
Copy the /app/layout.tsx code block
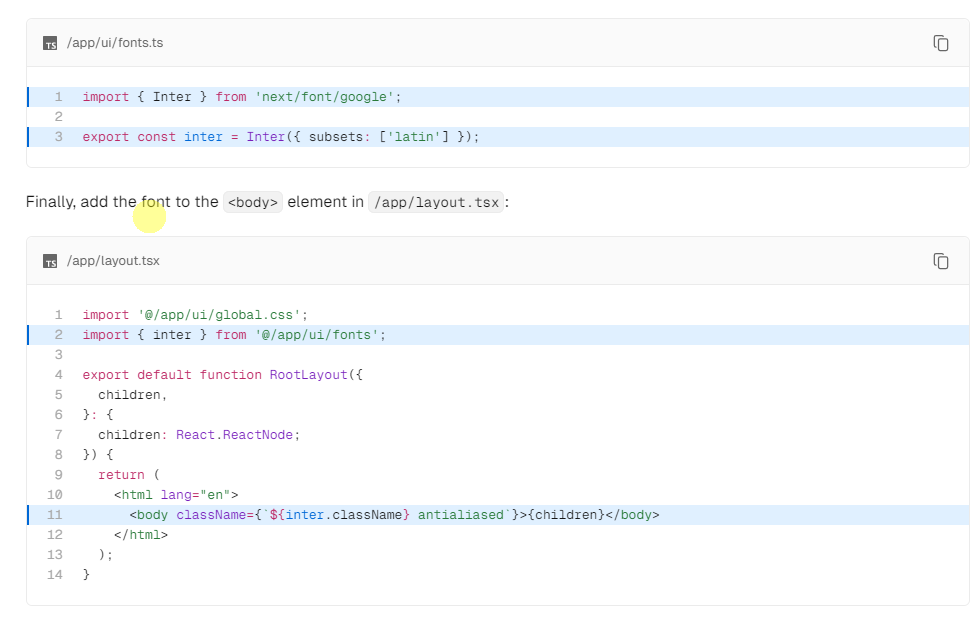point(941,261)
